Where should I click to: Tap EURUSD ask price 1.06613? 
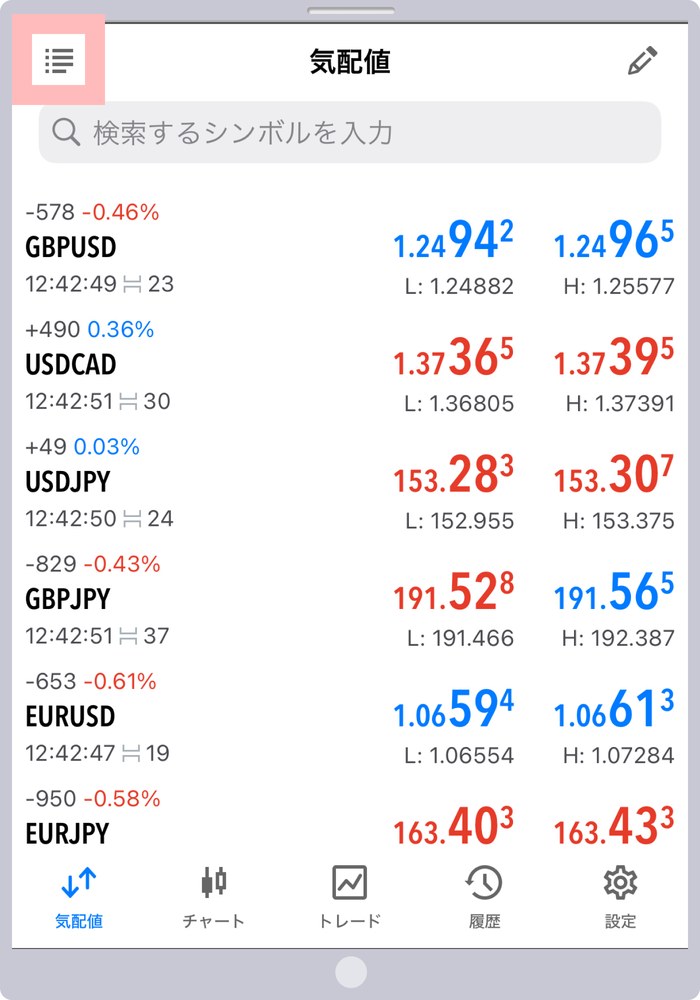point(614,709)
